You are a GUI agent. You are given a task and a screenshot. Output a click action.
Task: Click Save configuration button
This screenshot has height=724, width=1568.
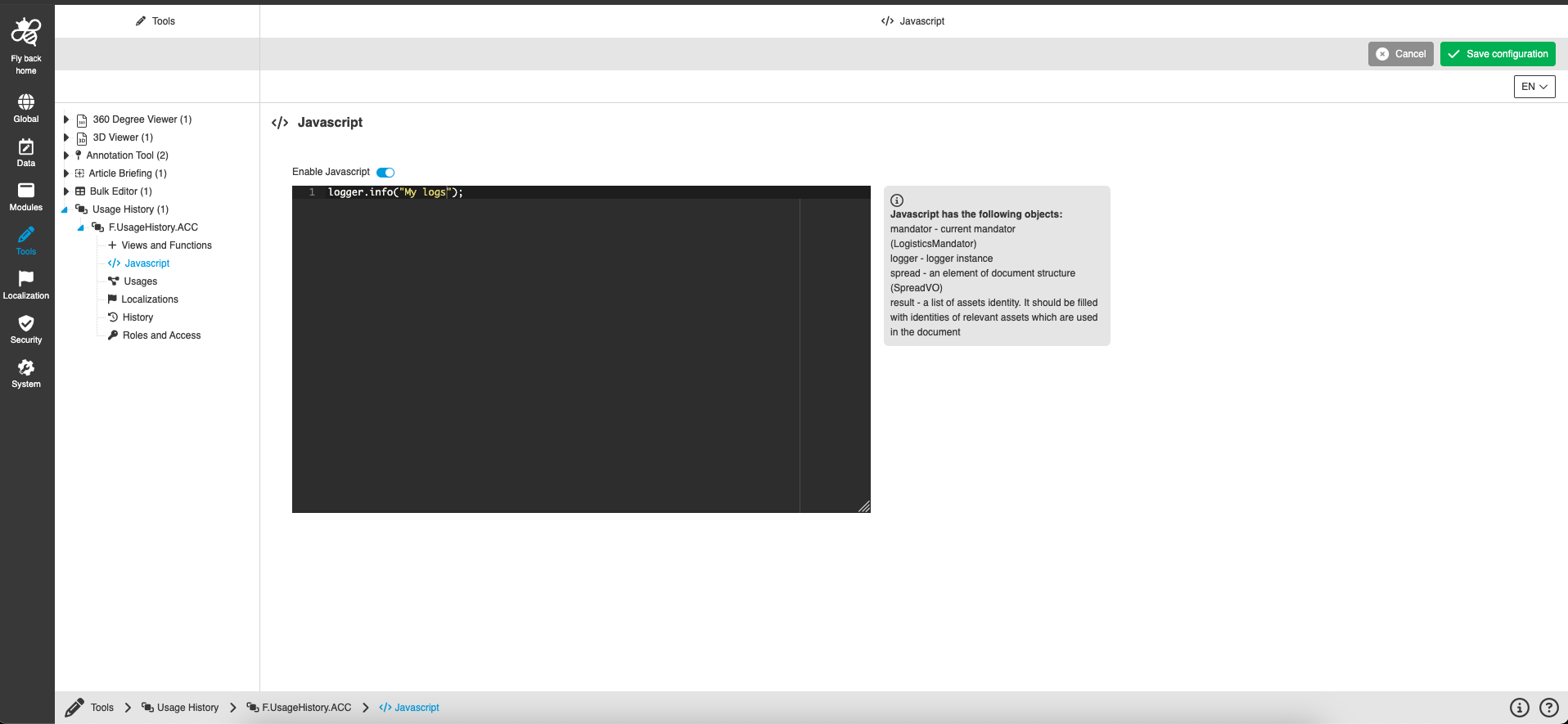click(1498, 54)
